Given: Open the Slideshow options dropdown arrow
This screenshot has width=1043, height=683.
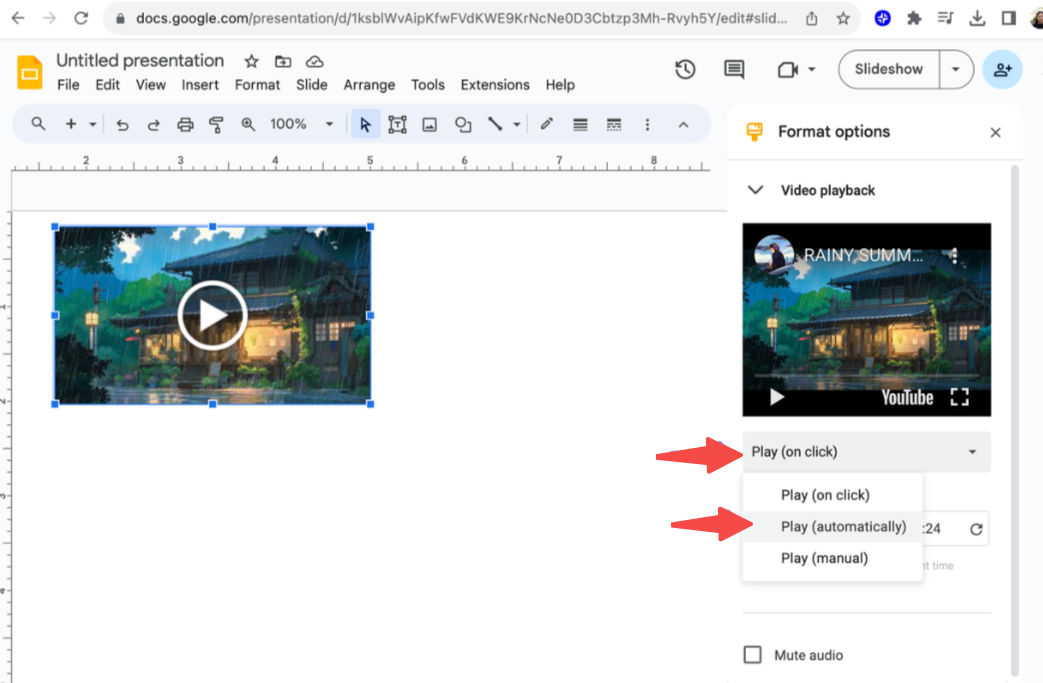Looking at the screenshot, I should (x=956, y=69).
